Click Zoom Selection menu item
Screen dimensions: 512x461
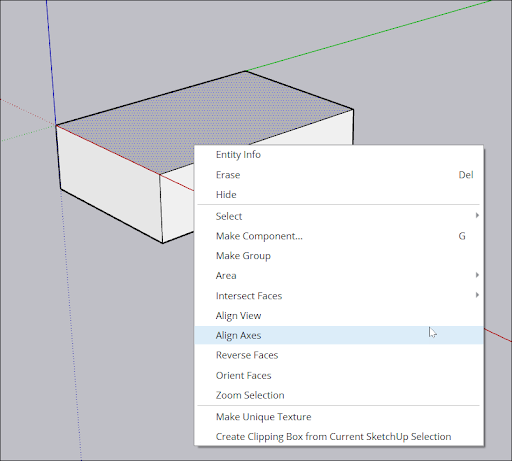(x=338, y=395)
